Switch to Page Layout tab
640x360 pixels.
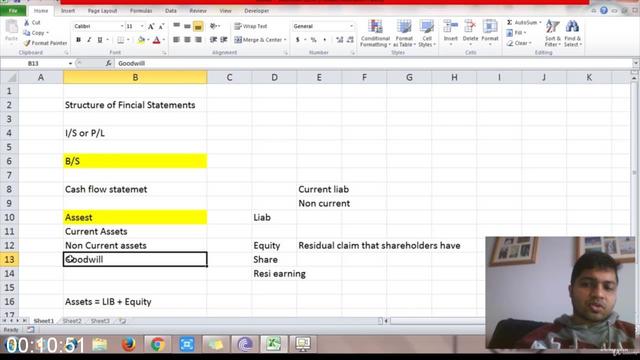point(102,11)
